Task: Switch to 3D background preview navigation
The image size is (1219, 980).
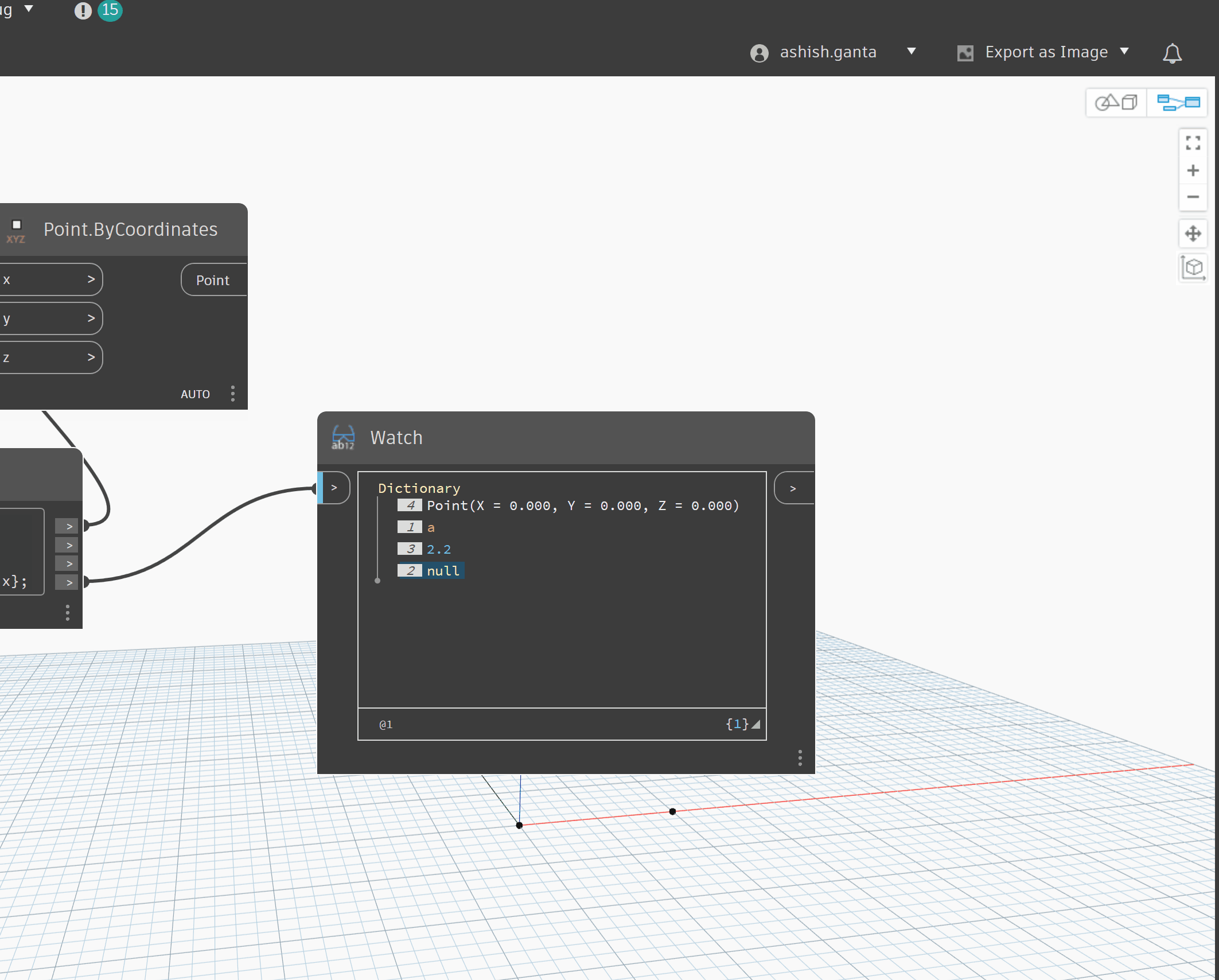Action: tap(1116, 103)
